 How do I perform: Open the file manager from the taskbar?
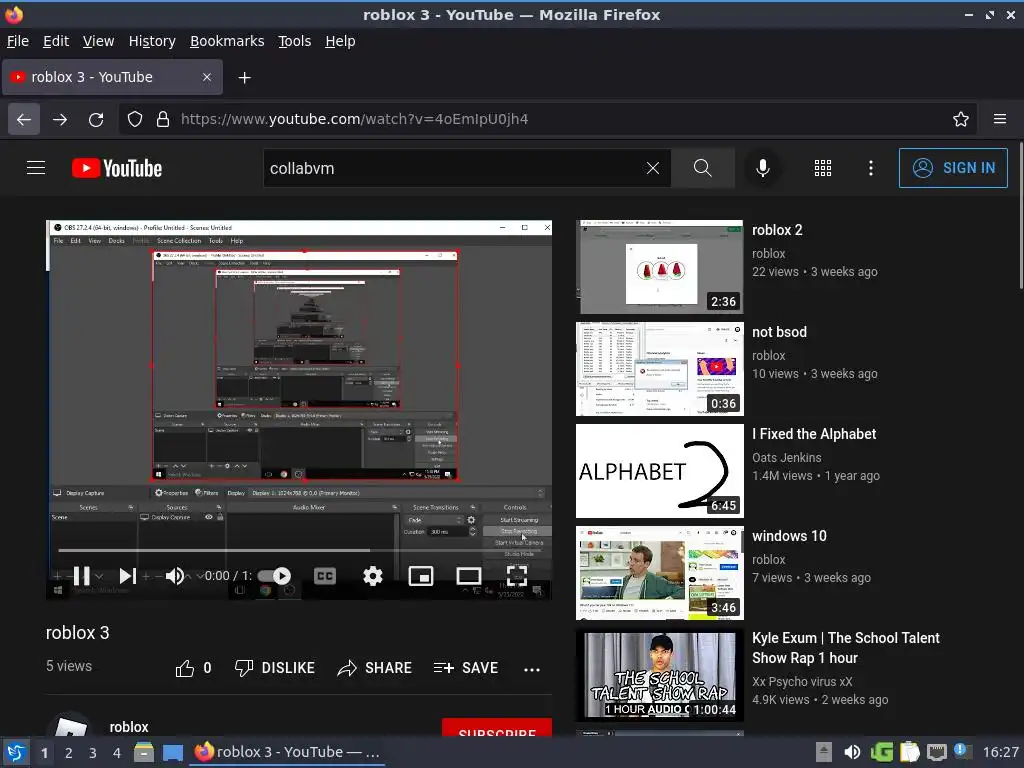coord(144,752)
